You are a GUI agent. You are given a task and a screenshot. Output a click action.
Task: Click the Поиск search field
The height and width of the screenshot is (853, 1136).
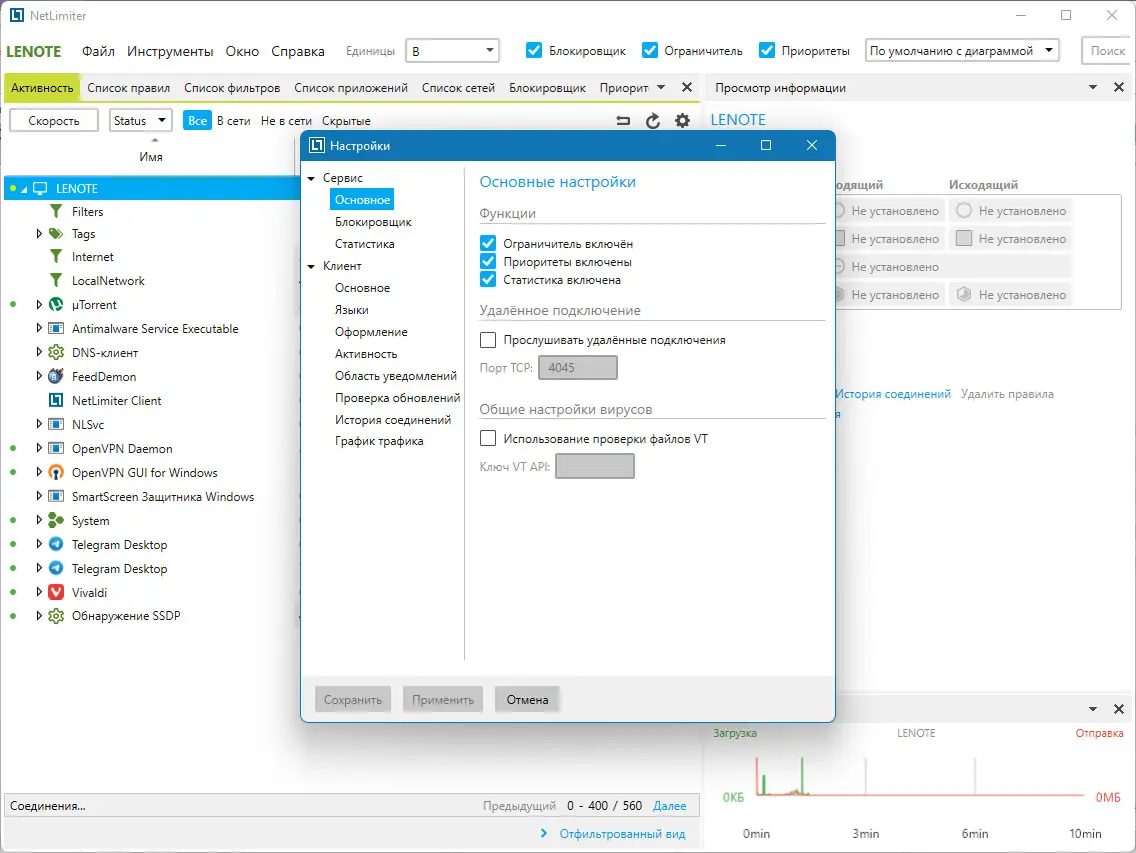(1108, 51)
